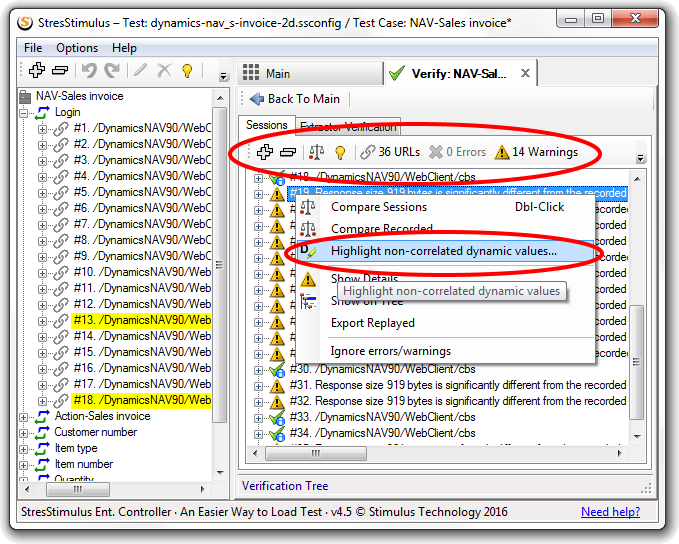679x544 pixels.
Task: Select the Extractor Verification tab
Action: click(348, 127)
